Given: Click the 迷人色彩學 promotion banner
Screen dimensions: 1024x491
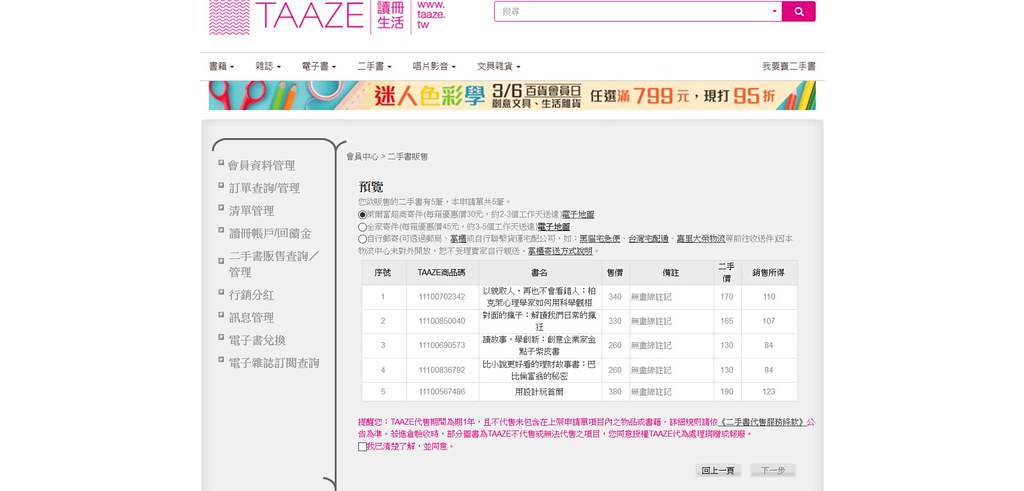Looking at the screenshot, I should pyautogui.click(x=512, y=95).
